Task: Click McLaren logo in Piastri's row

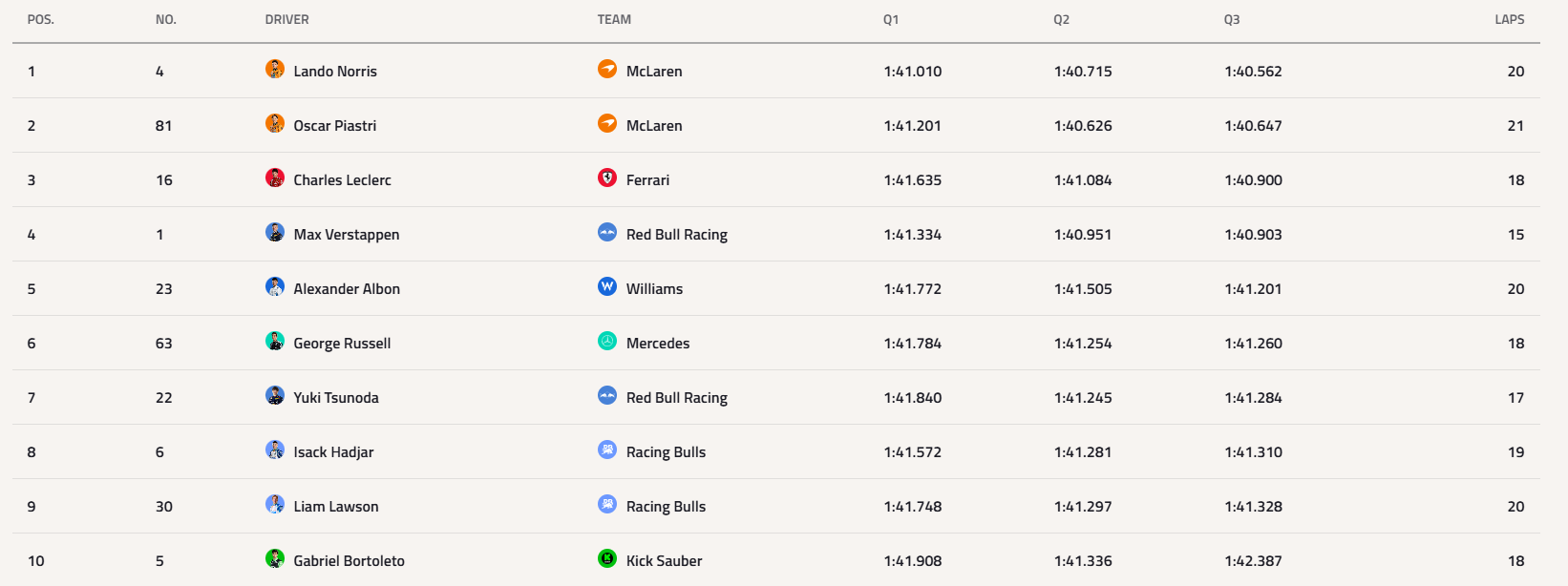Action: pos(607,123)
